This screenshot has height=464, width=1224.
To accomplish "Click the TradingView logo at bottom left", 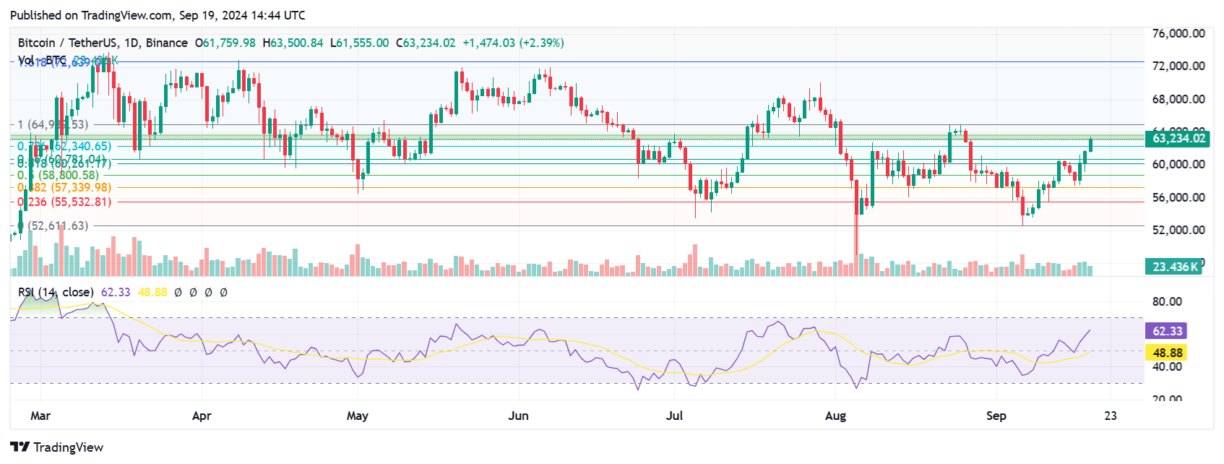I will tap(57, 447).
